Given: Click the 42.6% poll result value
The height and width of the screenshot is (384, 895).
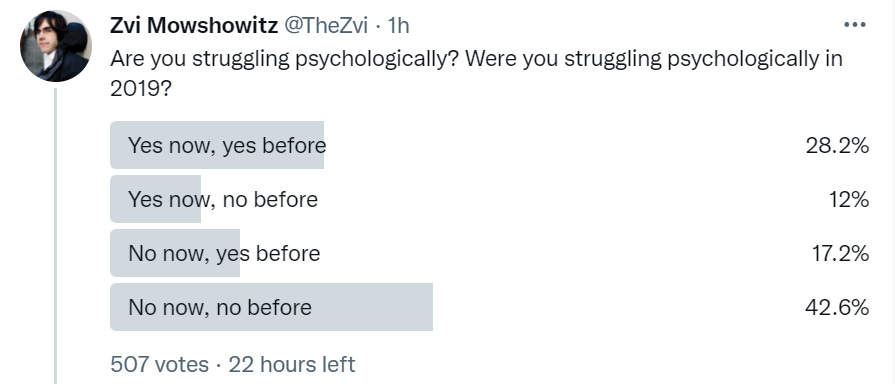Looking at the screenshot, I should pyautogui.click(x=837, y=308).
